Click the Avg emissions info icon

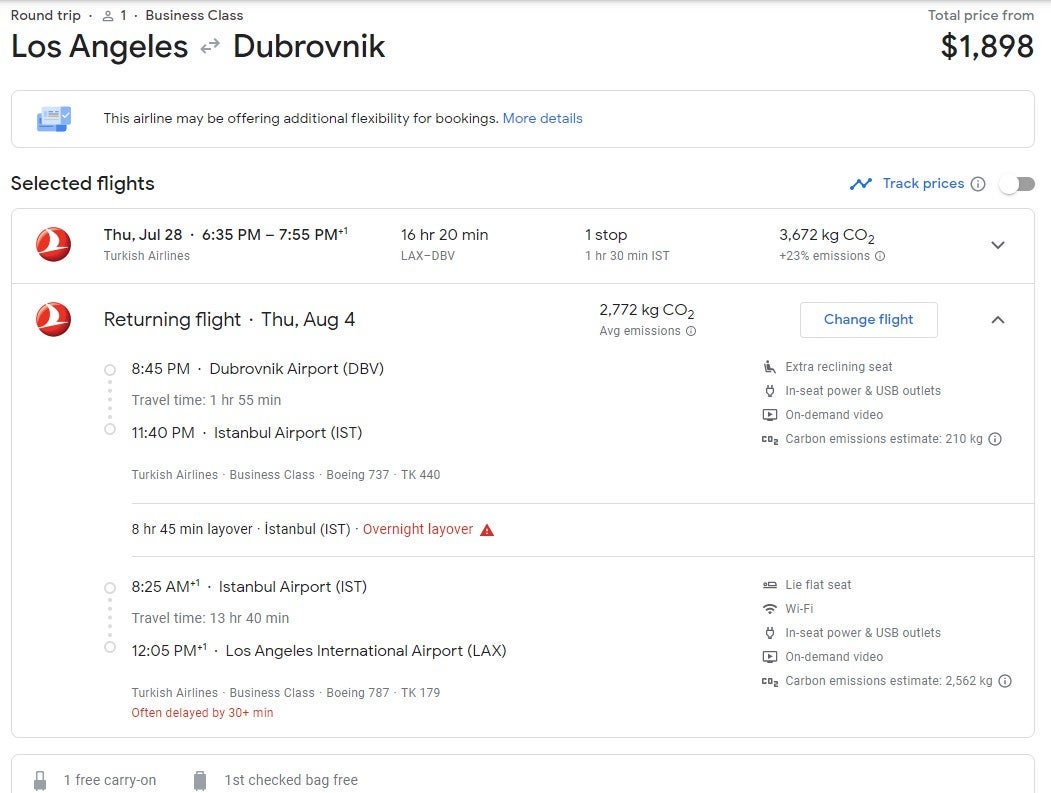pos(690,331)
